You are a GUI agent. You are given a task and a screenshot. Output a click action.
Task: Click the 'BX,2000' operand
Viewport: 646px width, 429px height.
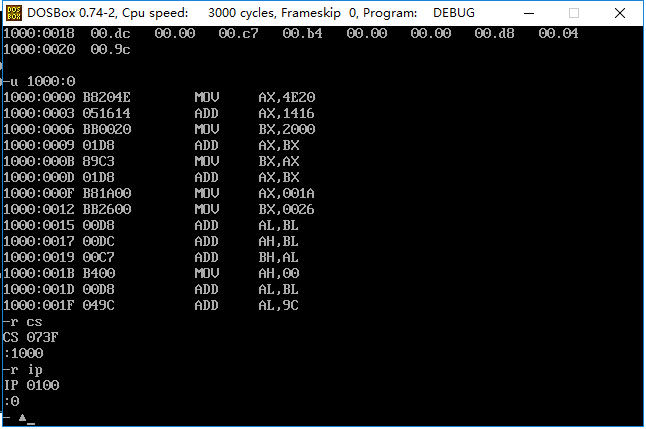(x=287, y=129)
